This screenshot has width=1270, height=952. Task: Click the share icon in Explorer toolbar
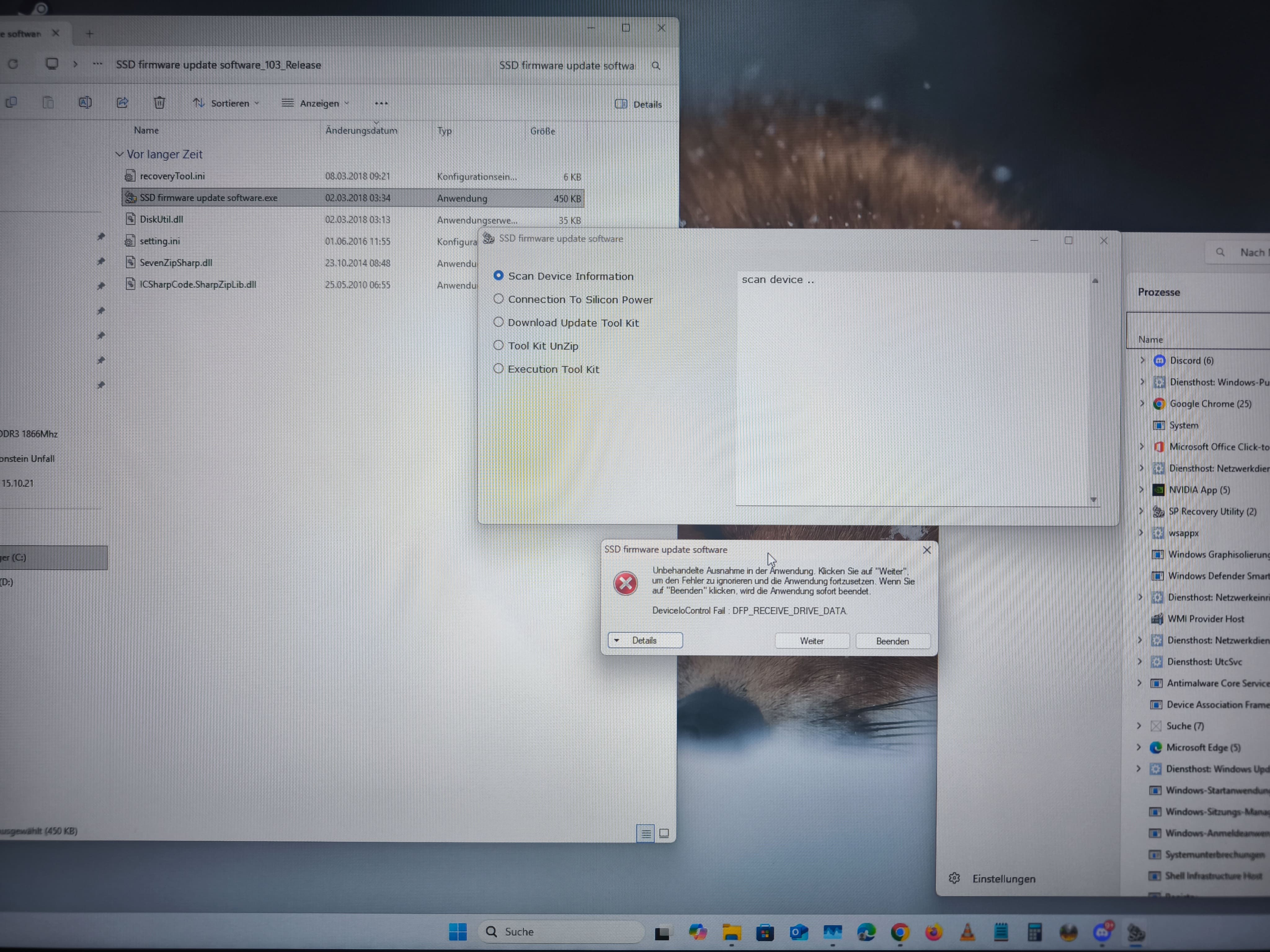(x=122, y=103)
